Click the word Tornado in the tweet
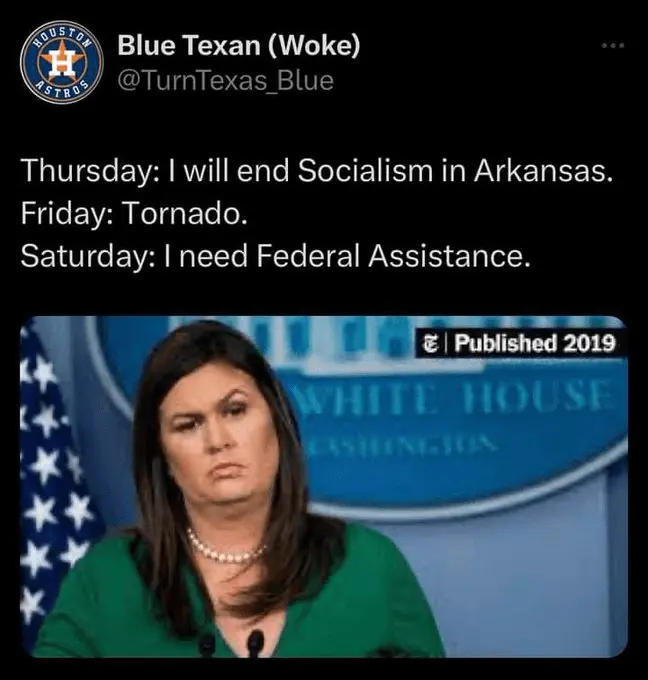The width and height of the screenshot is (648, 680). tap(184, 213)
